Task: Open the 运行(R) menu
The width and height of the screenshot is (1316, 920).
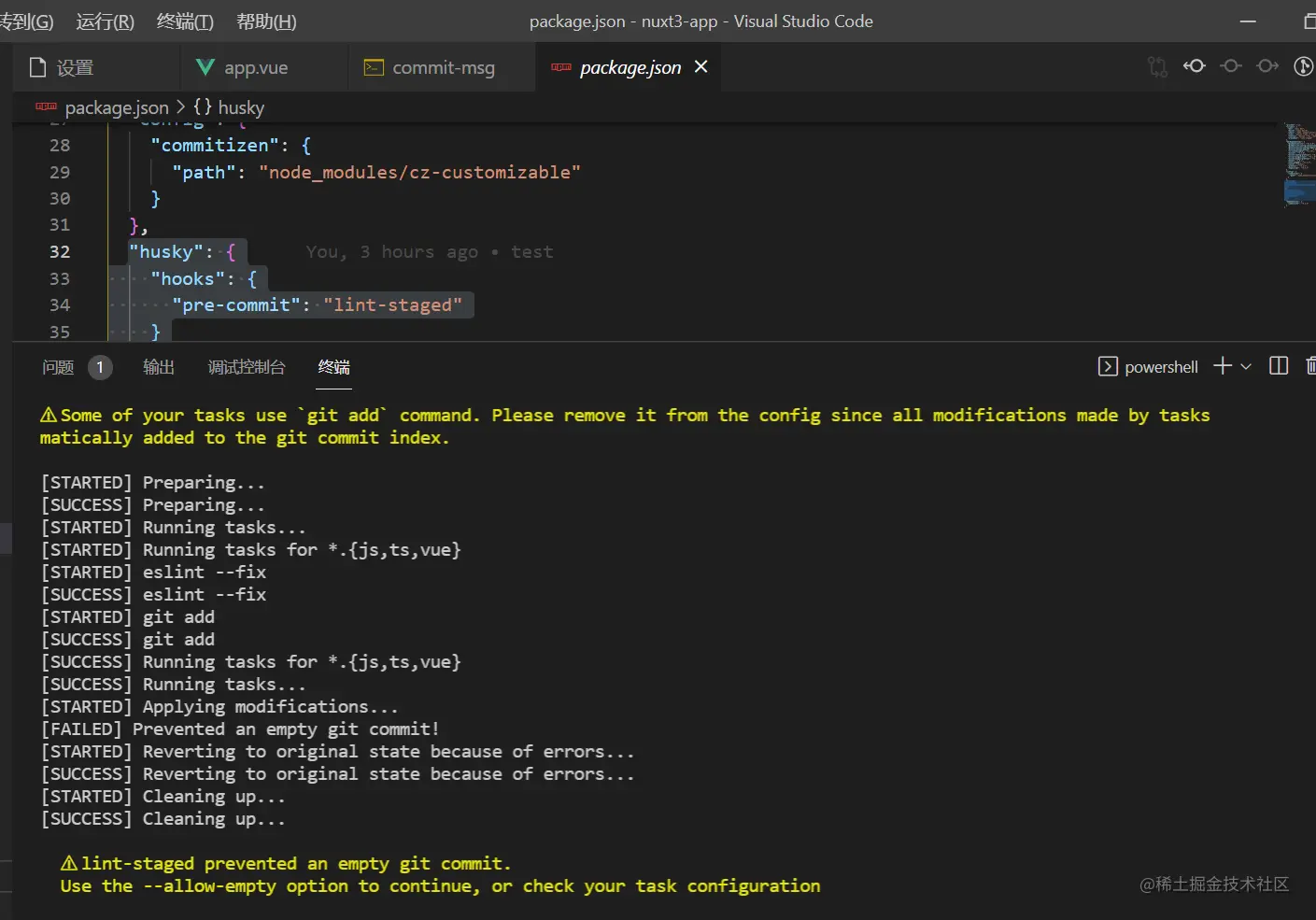Action: coord(105,21)
